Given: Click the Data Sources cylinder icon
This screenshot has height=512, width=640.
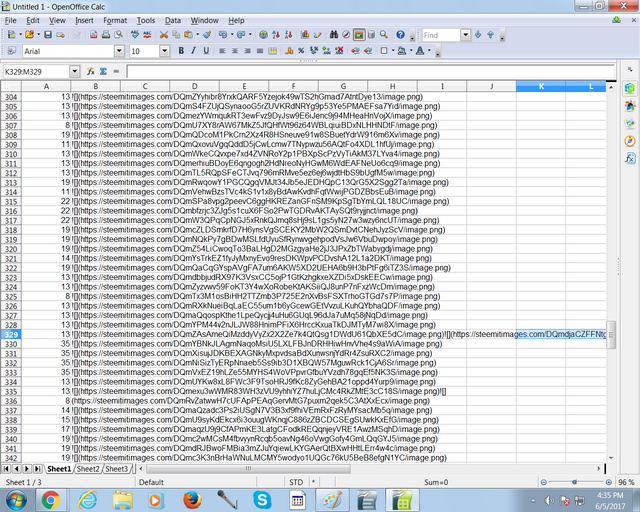Looking at the screenshot, I should [x=371, y=35].
